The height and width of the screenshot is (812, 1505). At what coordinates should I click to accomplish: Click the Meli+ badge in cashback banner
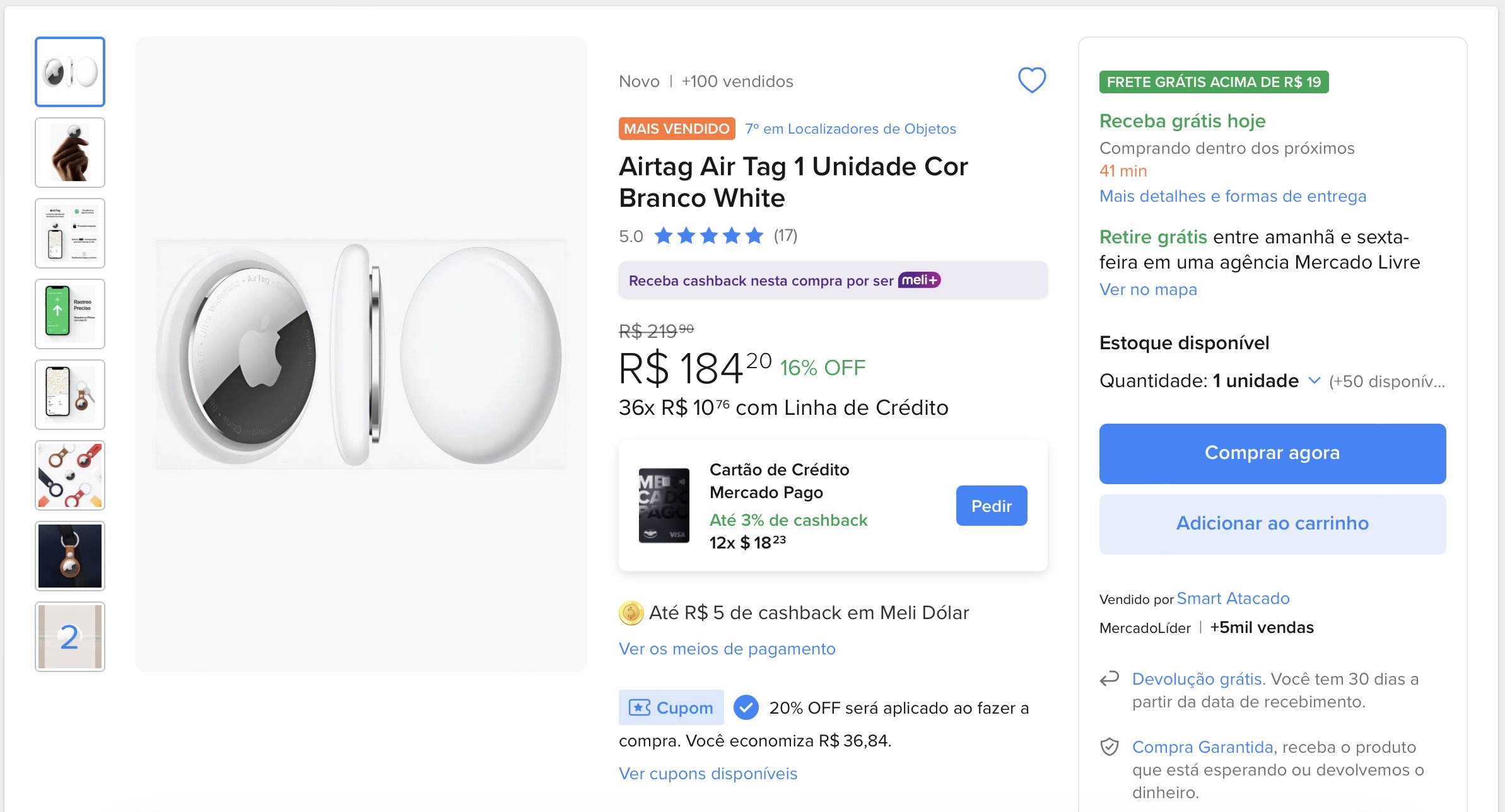tap(919, 280)
